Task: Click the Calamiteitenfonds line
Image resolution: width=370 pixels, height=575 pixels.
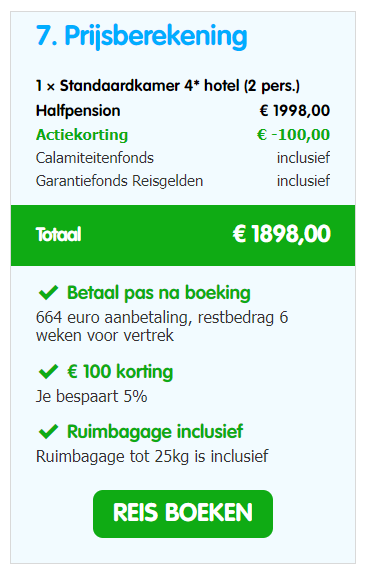Action: (x=183, y=158)
